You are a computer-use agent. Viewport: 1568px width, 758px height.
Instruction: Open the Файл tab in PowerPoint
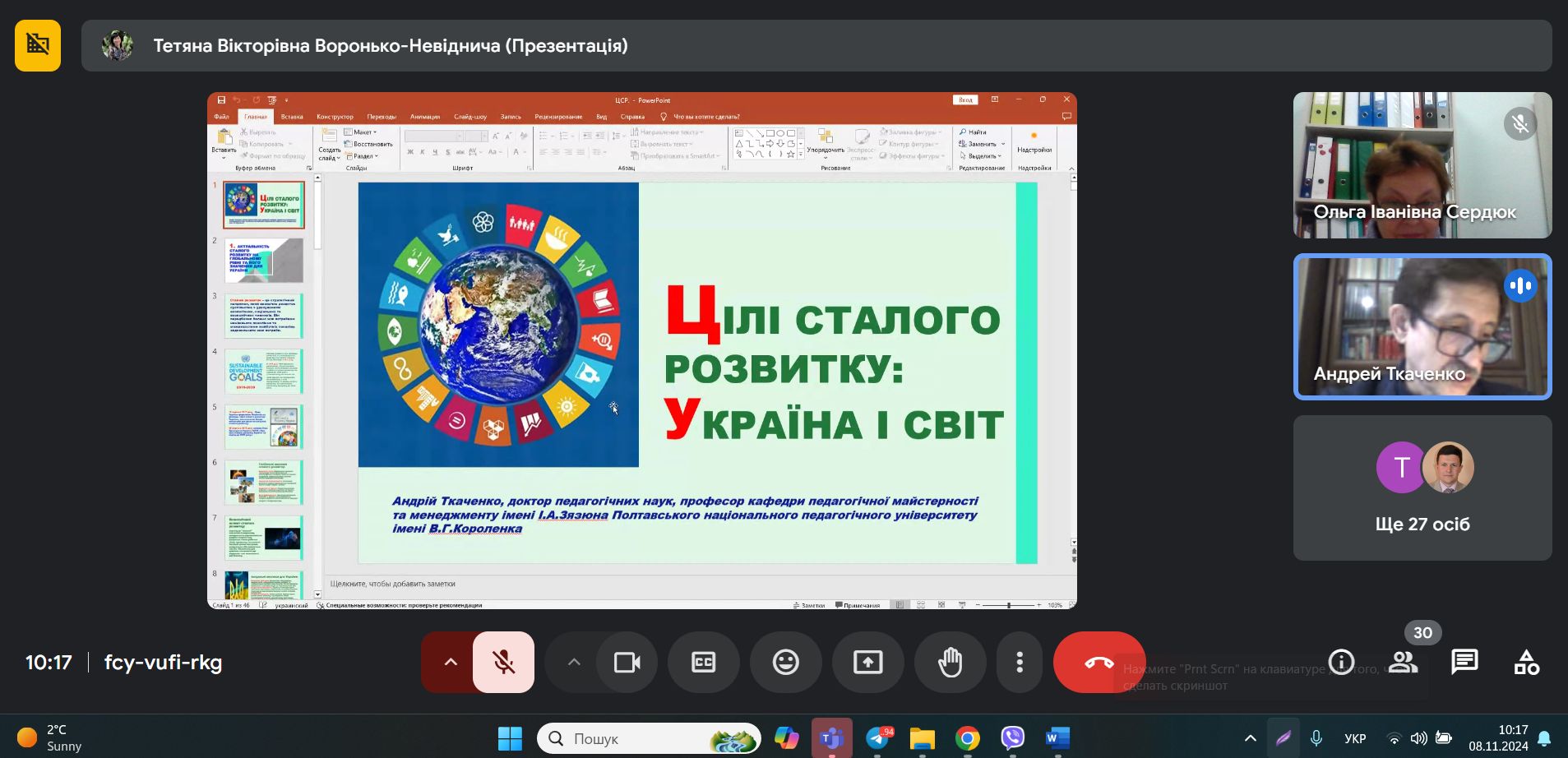coord(222,117)
